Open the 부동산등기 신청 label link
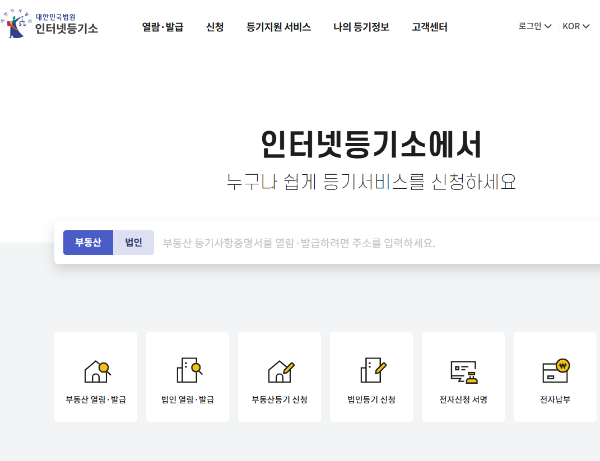The image size is (600, 461). [x=279, y=400]
